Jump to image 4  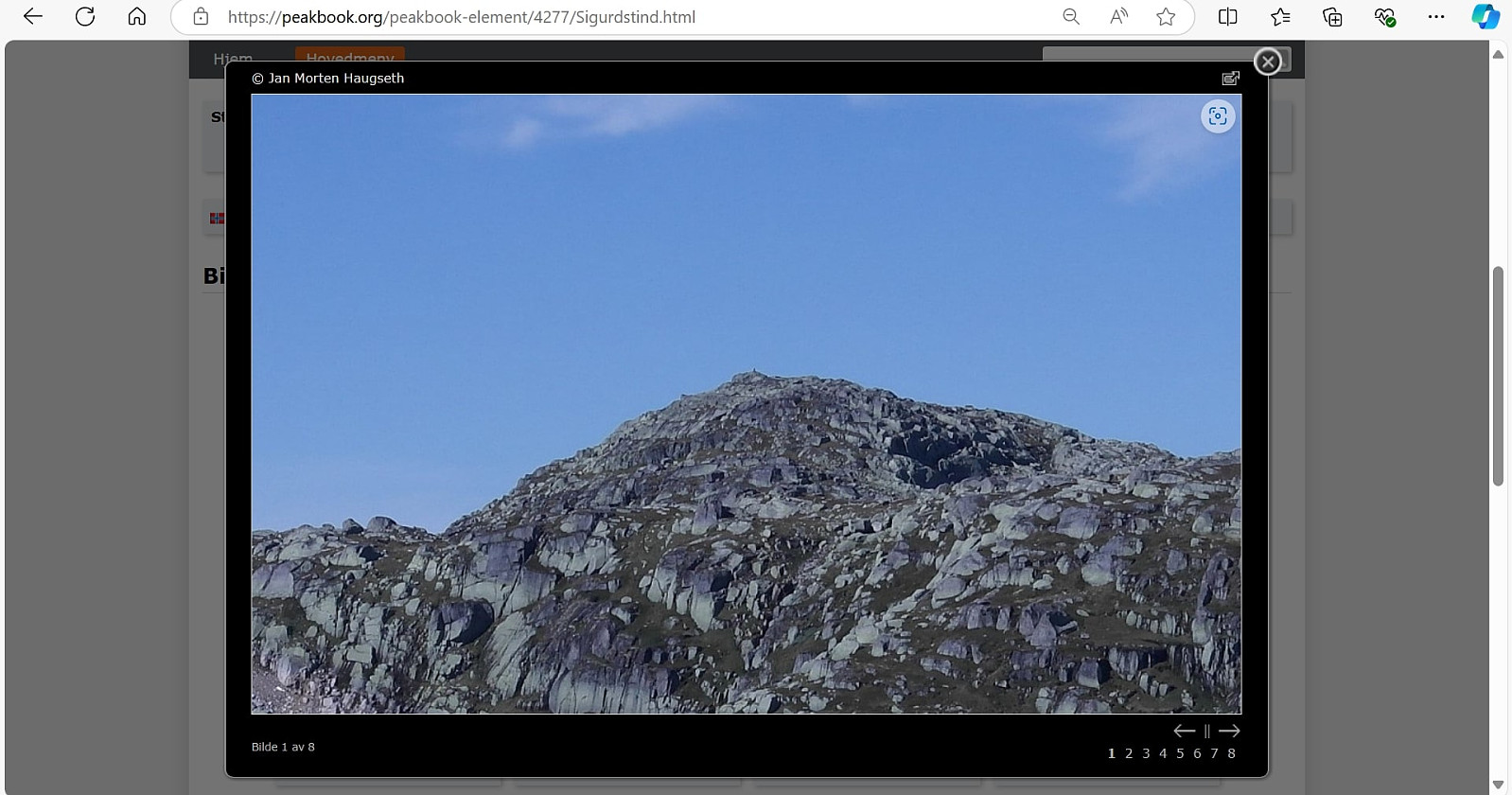[1163, 753]
